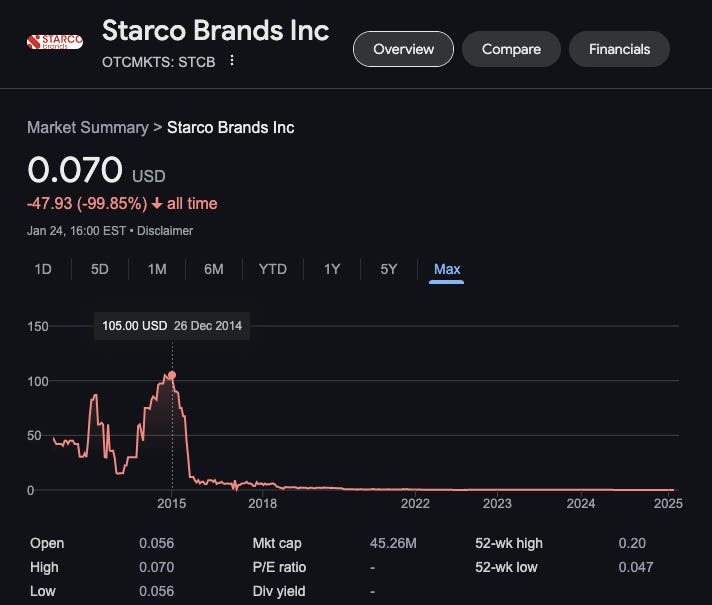Click the 2025 axis label
Screen dimensions: 712x605
pos(668,503)
